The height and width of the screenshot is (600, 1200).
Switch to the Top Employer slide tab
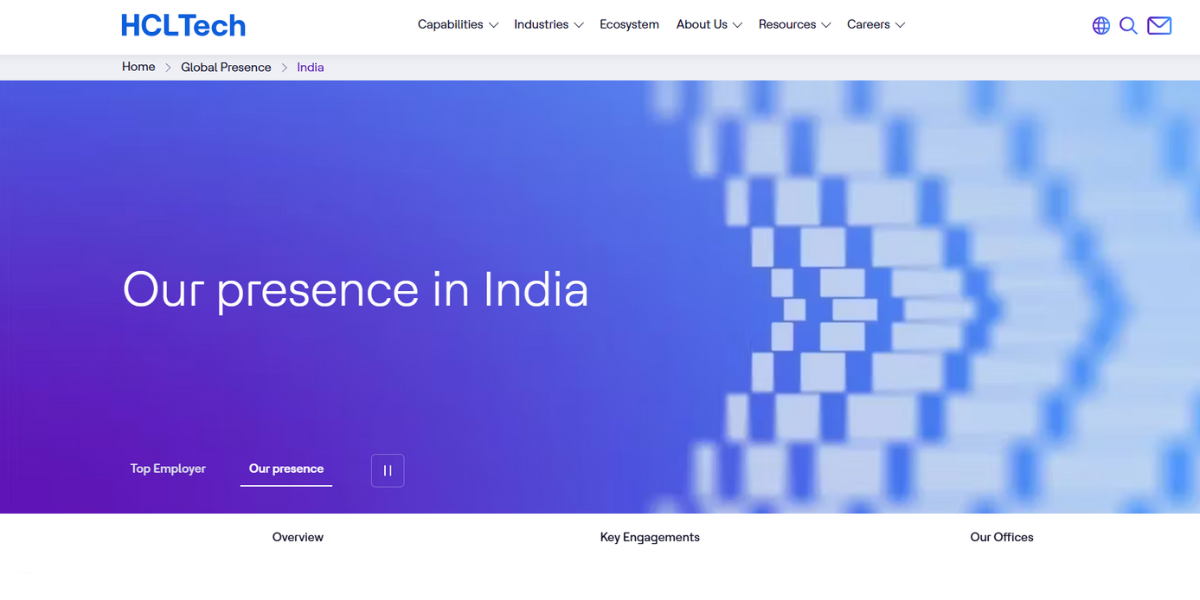click(x=167, y=468)
